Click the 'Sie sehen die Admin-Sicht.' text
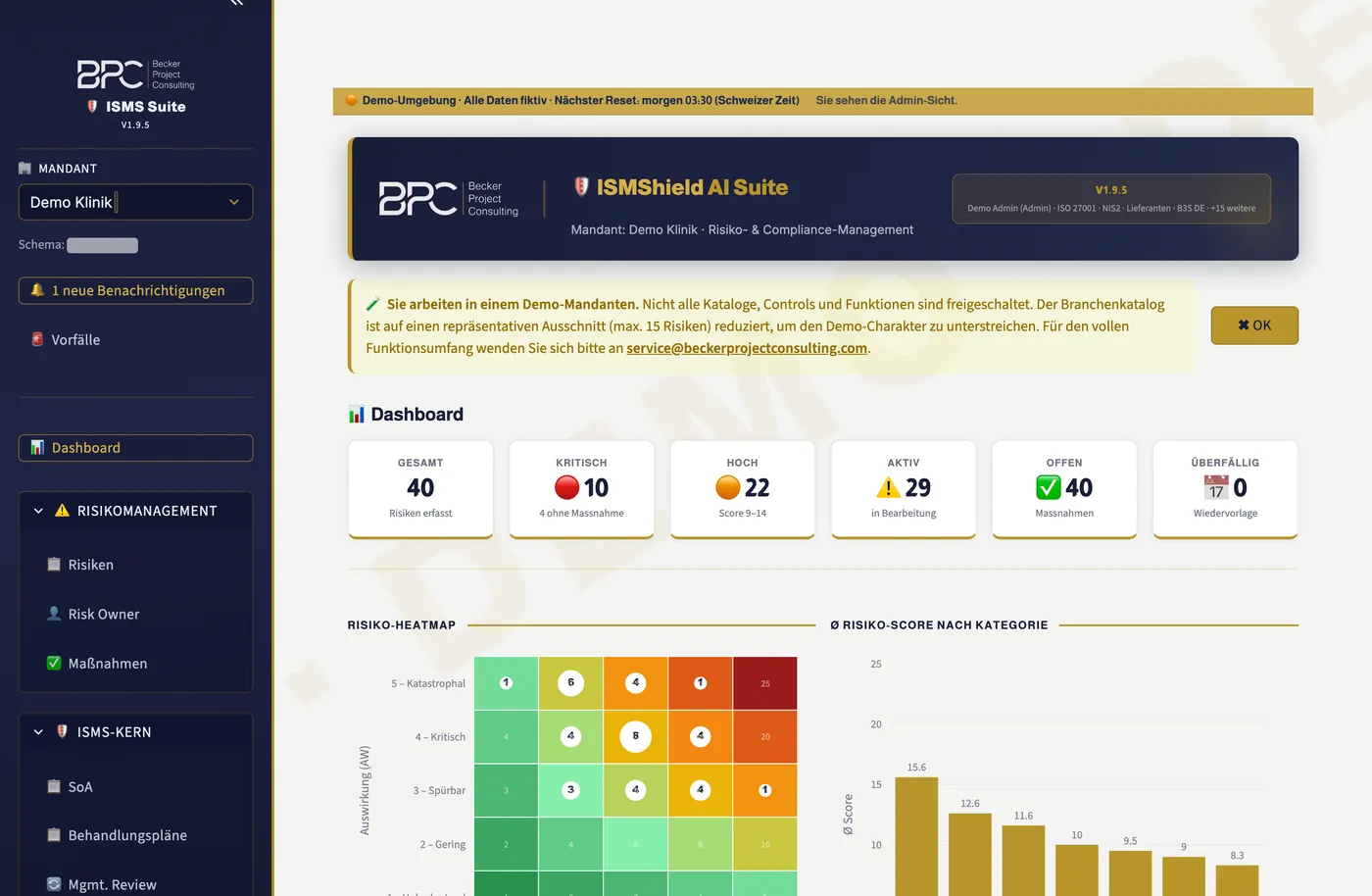The image size is (1372, 896). point(887,100)
